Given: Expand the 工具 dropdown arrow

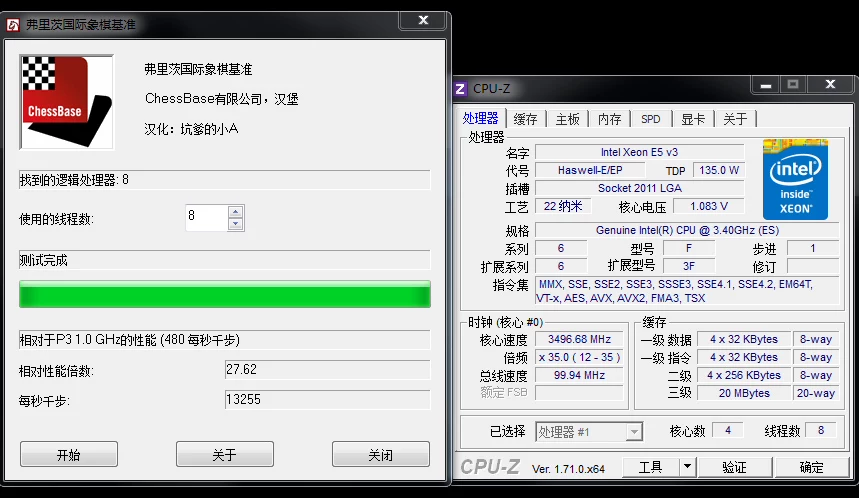Looking at the screenshot, I should (687, 467).
